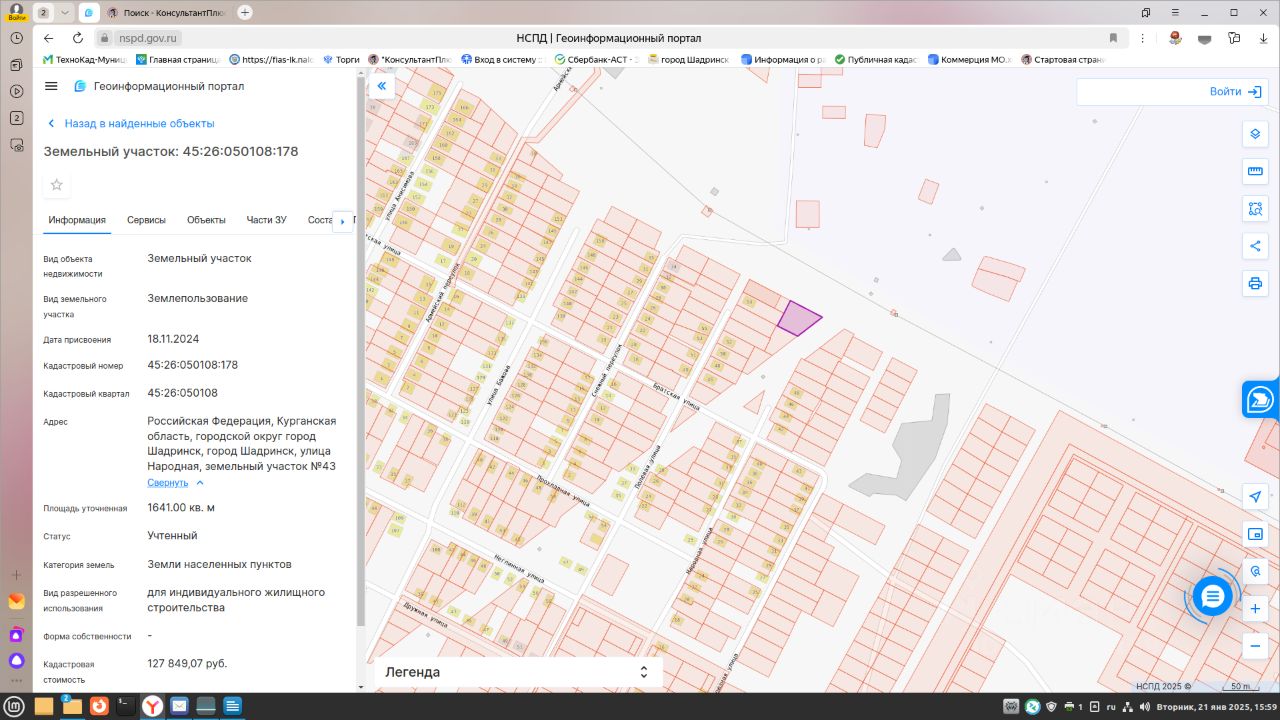
Task: Zoom out on the map
Action: [1255, 645]
